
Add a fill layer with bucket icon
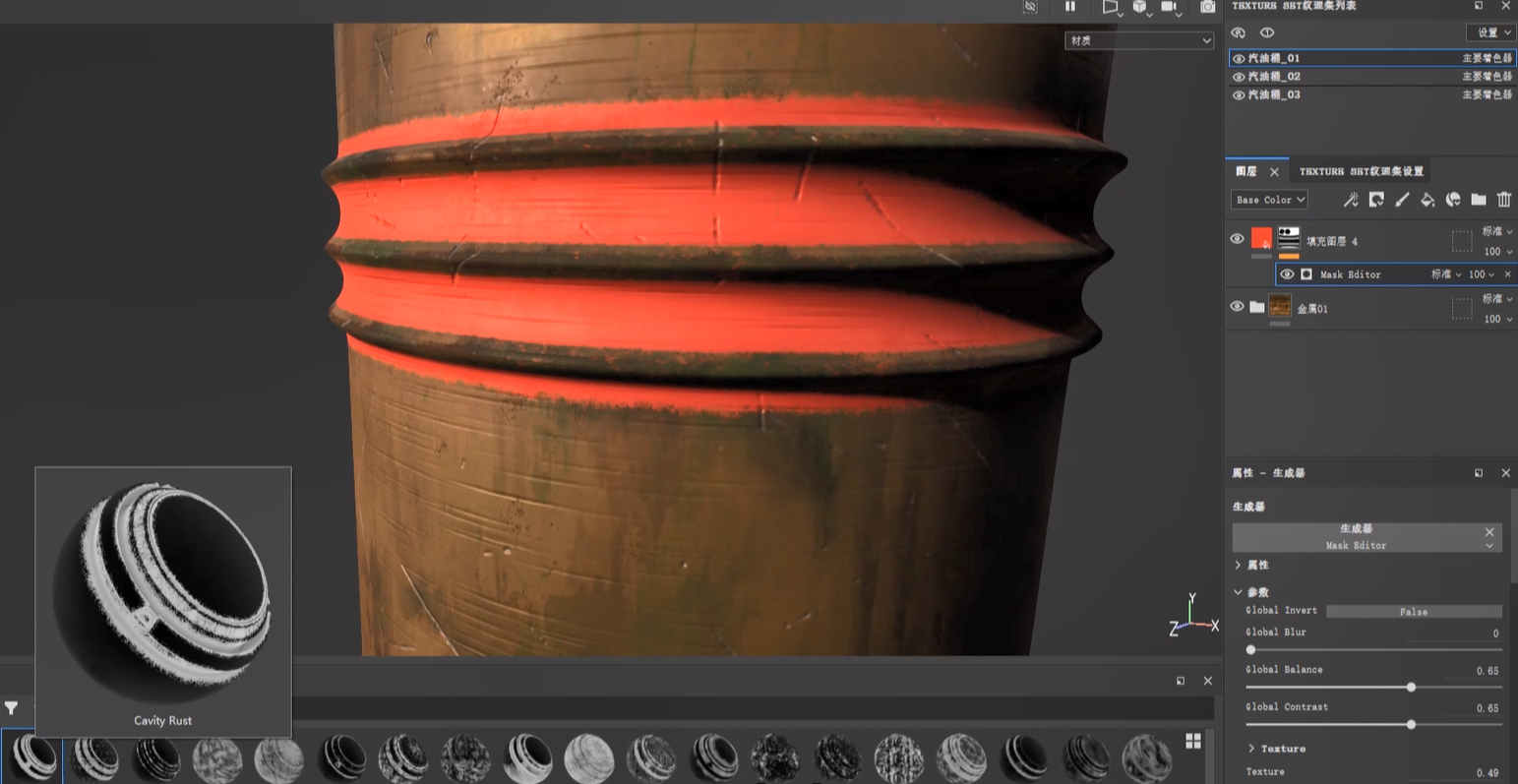(x=1427, y=200)
